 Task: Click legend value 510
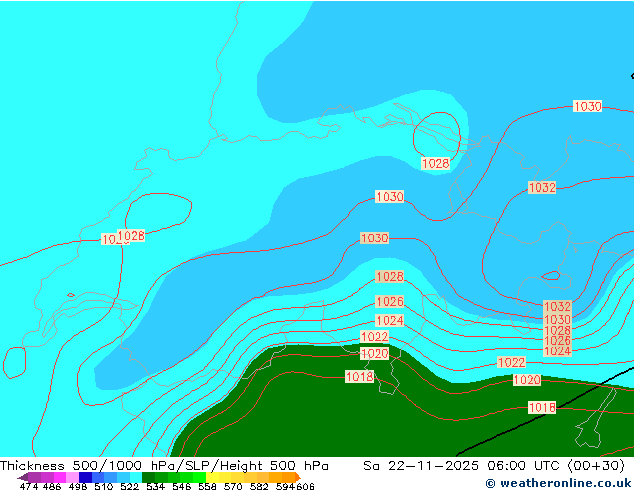click(104, 486)
